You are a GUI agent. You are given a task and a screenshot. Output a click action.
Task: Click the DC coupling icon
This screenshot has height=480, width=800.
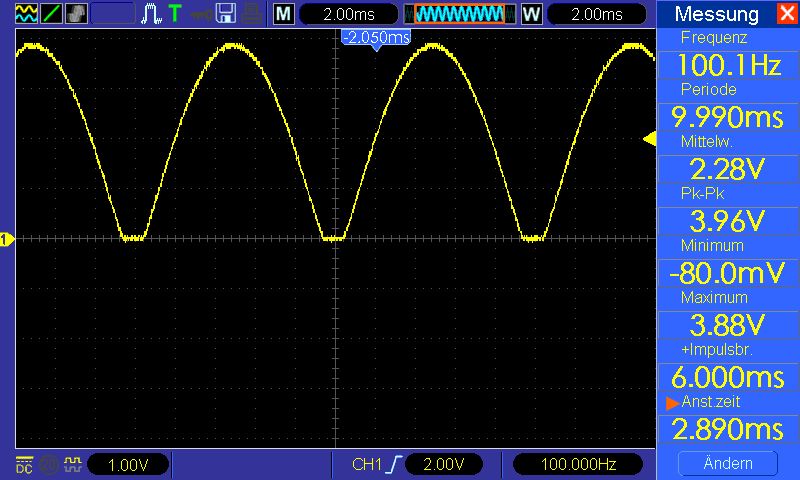point(24,465)
